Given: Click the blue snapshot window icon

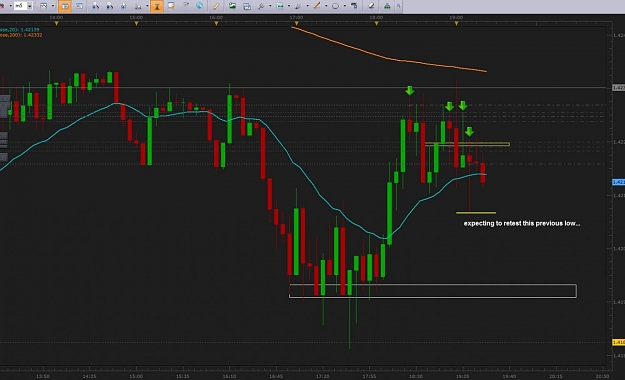Looking at the screenshot, I should [247, 6].
